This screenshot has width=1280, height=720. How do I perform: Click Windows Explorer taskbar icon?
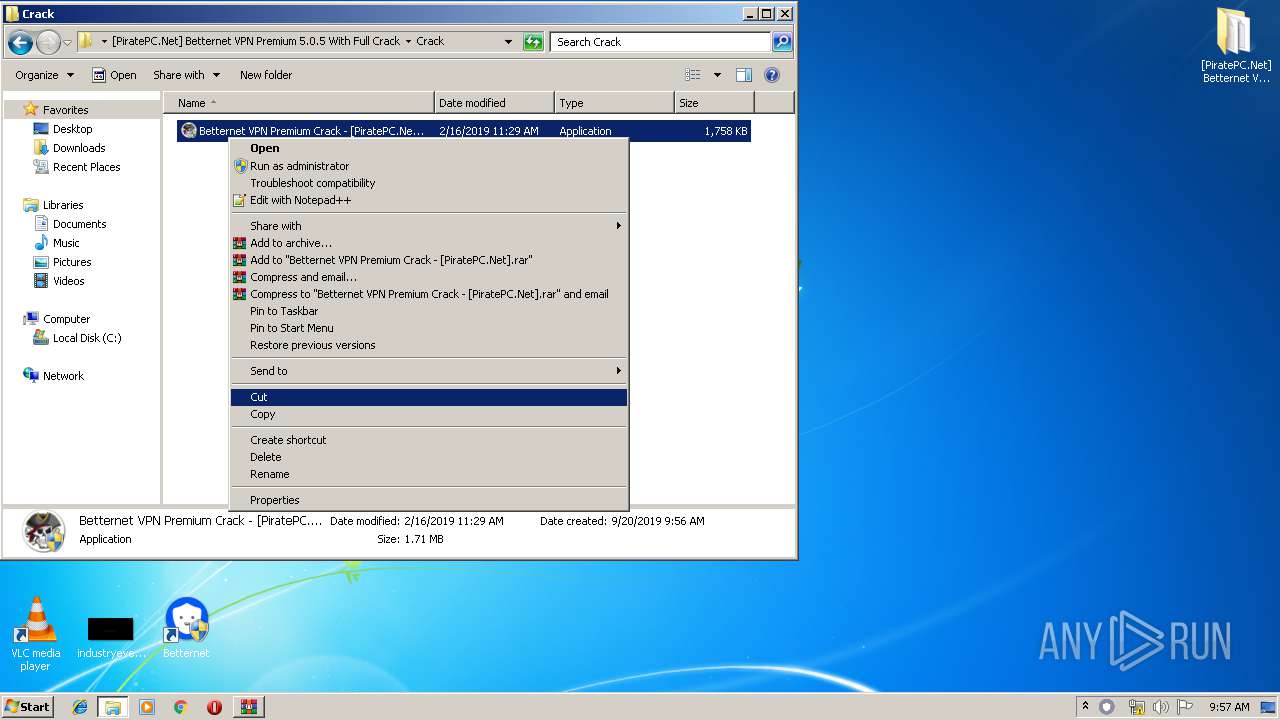tap(113, 707)
